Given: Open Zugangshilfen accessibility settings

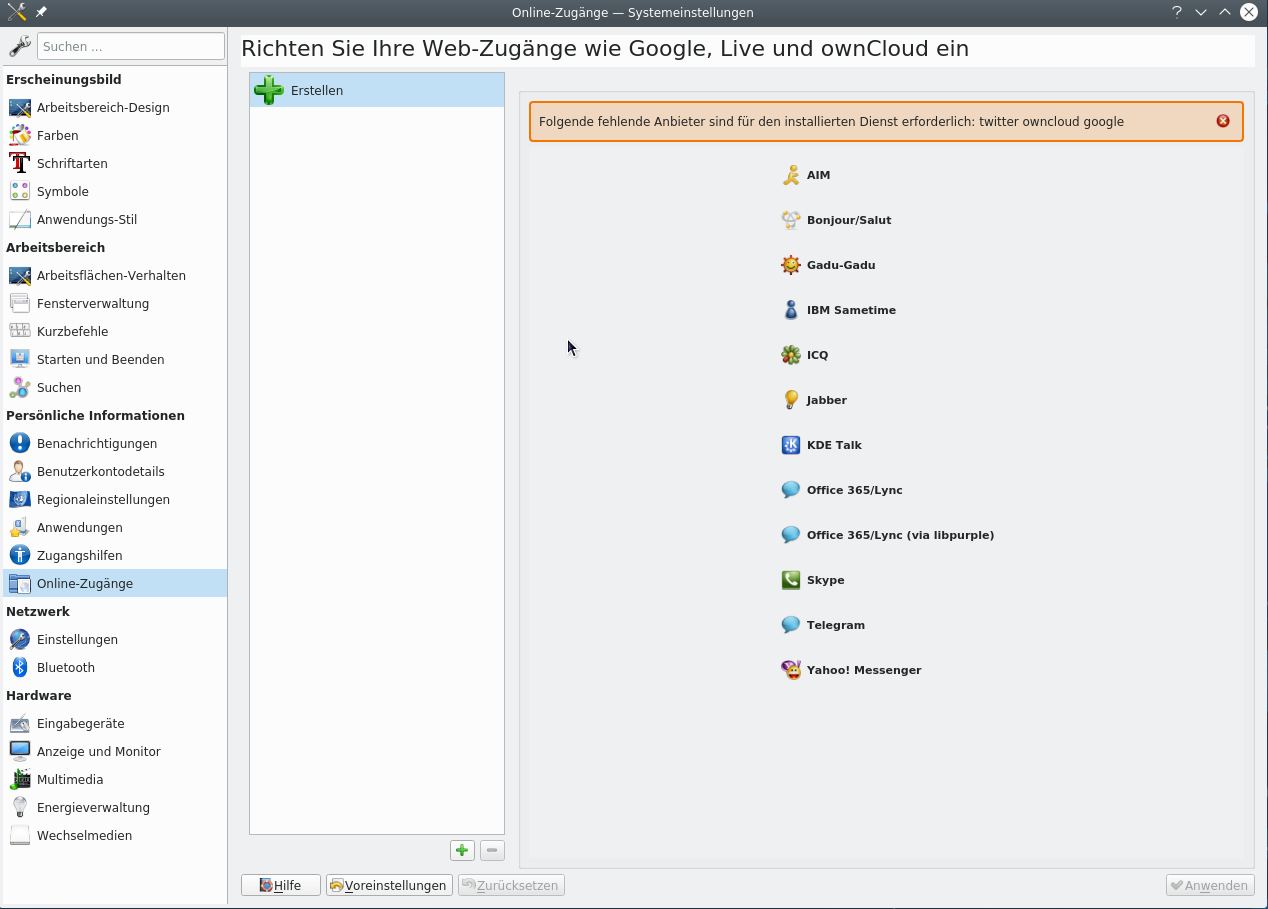Looking at the screenshot, I should point(115,555).
